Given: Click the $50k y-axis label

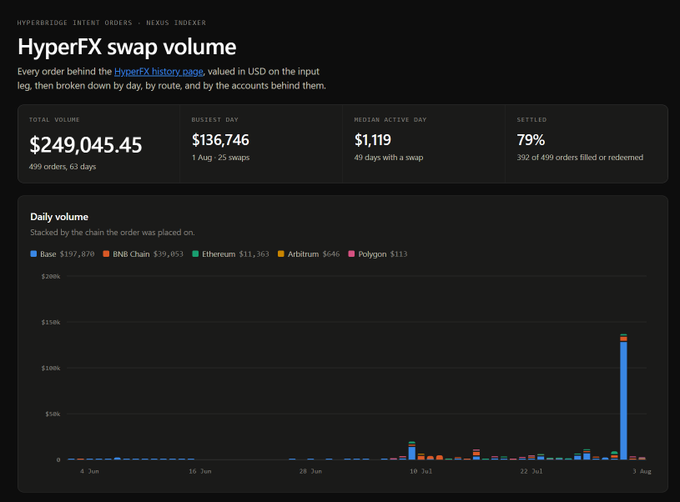Looking at the screenshot, I should [52, 414].
